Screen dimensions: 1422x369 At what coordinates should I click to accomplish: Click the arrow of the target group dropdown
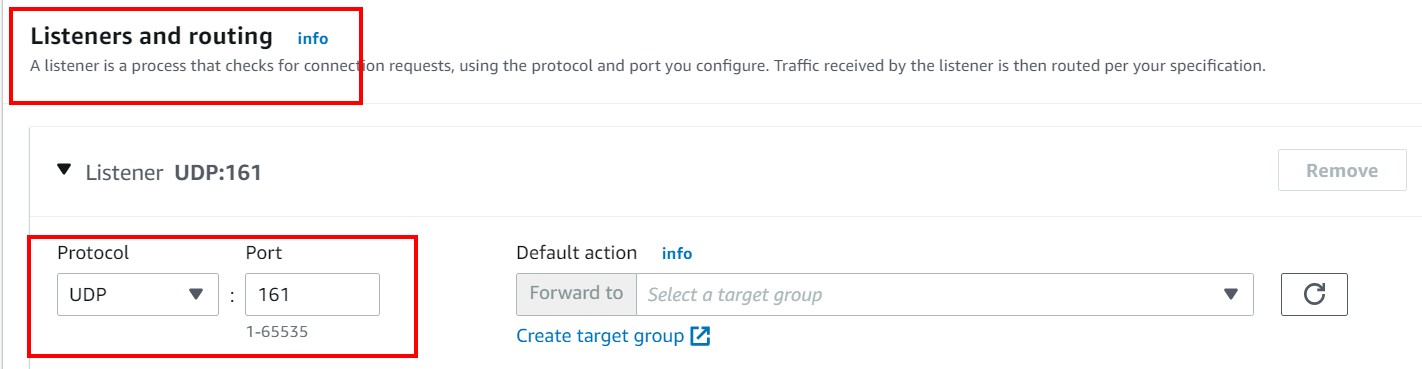(x=1231, y=294)
